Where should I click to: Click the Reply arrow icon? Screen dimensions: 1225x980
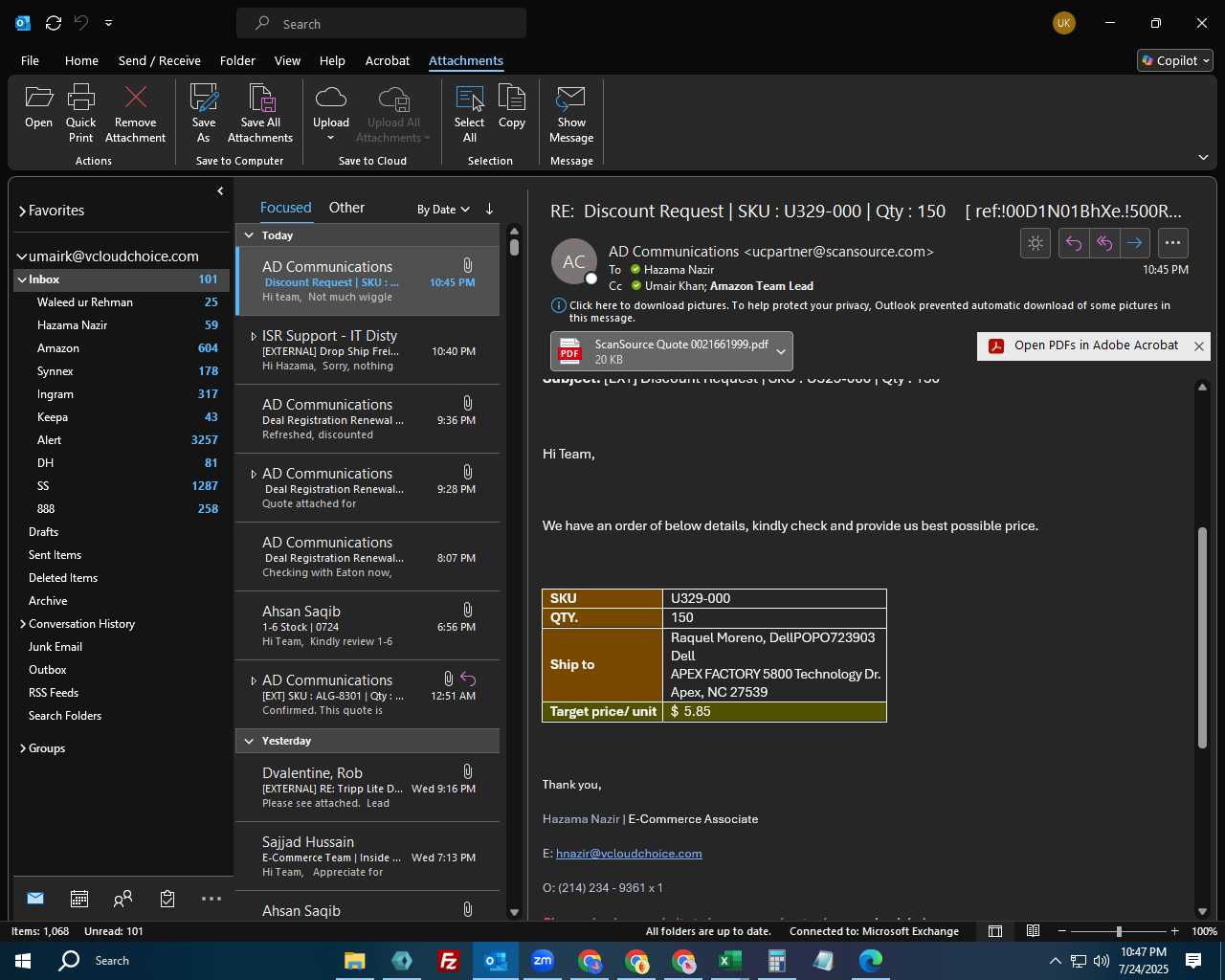click(x=1074, y=243)
